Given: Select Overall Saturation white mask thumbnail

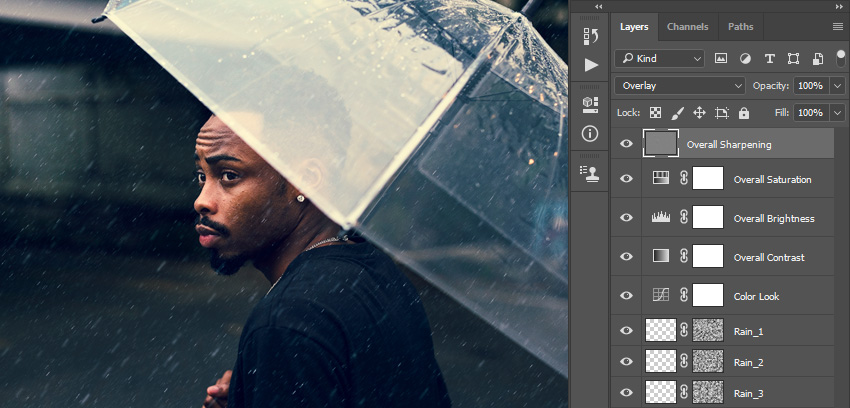Looking at the screenshot, I should pyautogui.click(x=708, y=178).
